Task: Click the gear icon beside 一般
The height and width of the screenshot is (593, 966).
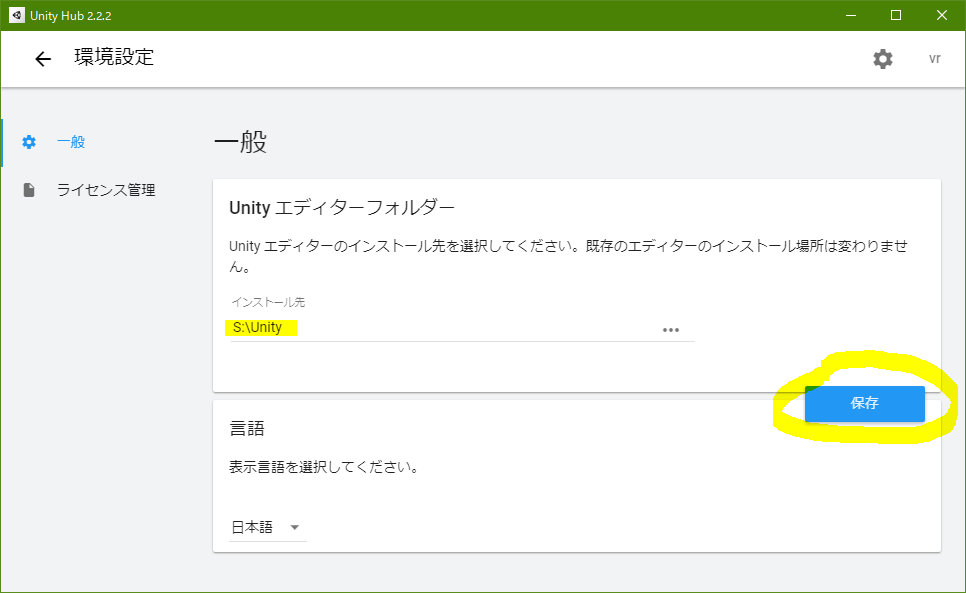Action: (29, 142)
